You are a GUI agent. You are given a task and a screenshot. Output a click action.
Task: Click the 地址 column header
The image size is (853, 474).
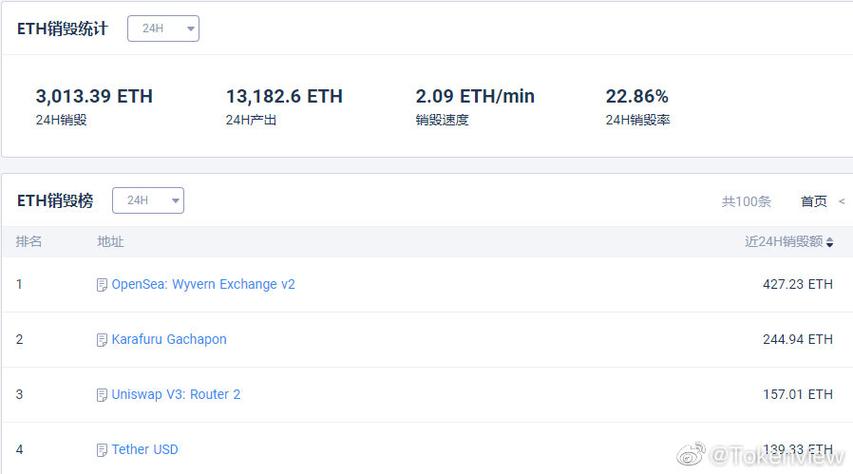(x=110, y=241)
